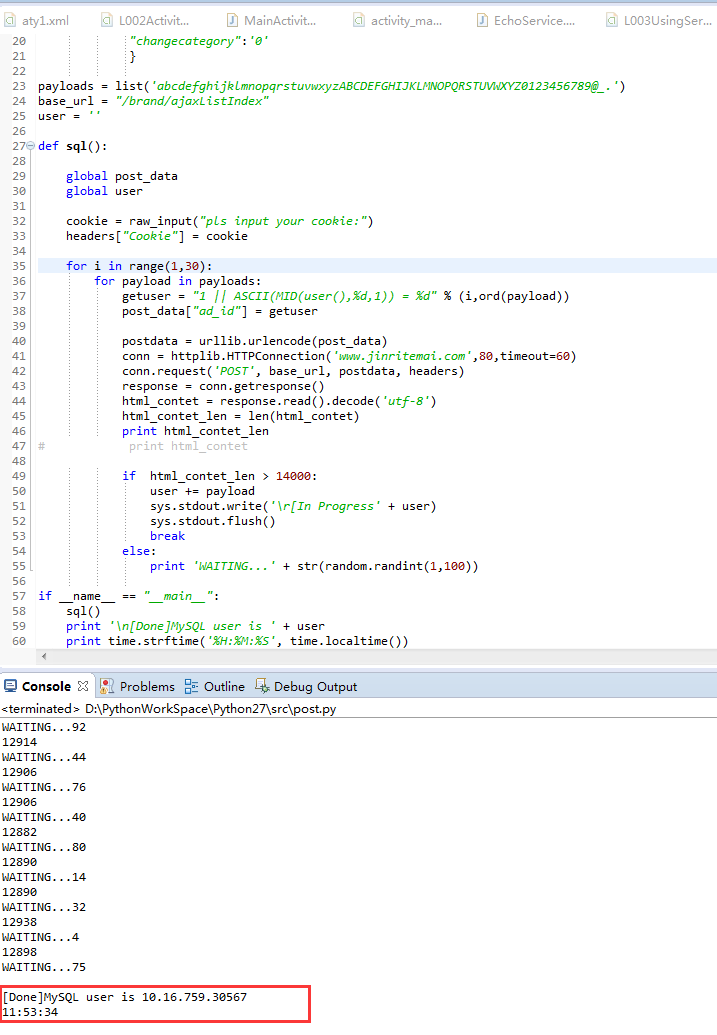717x1035 pixels.
Task: Click console output 'WAITING...75'
Action: [x=44, y=967]
